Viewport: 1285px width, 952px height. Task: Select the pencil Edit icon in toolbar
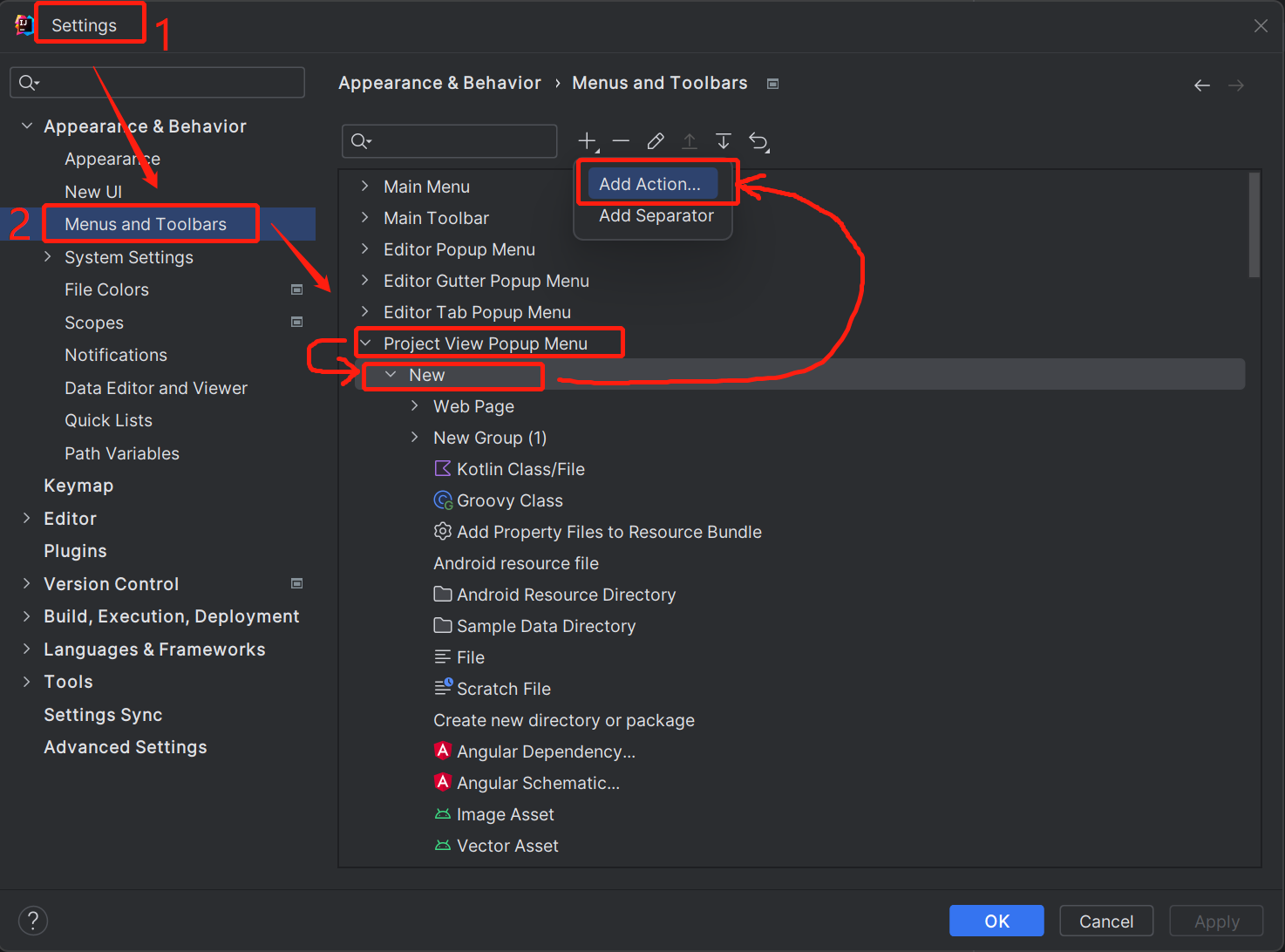click(x=656, y=140)
